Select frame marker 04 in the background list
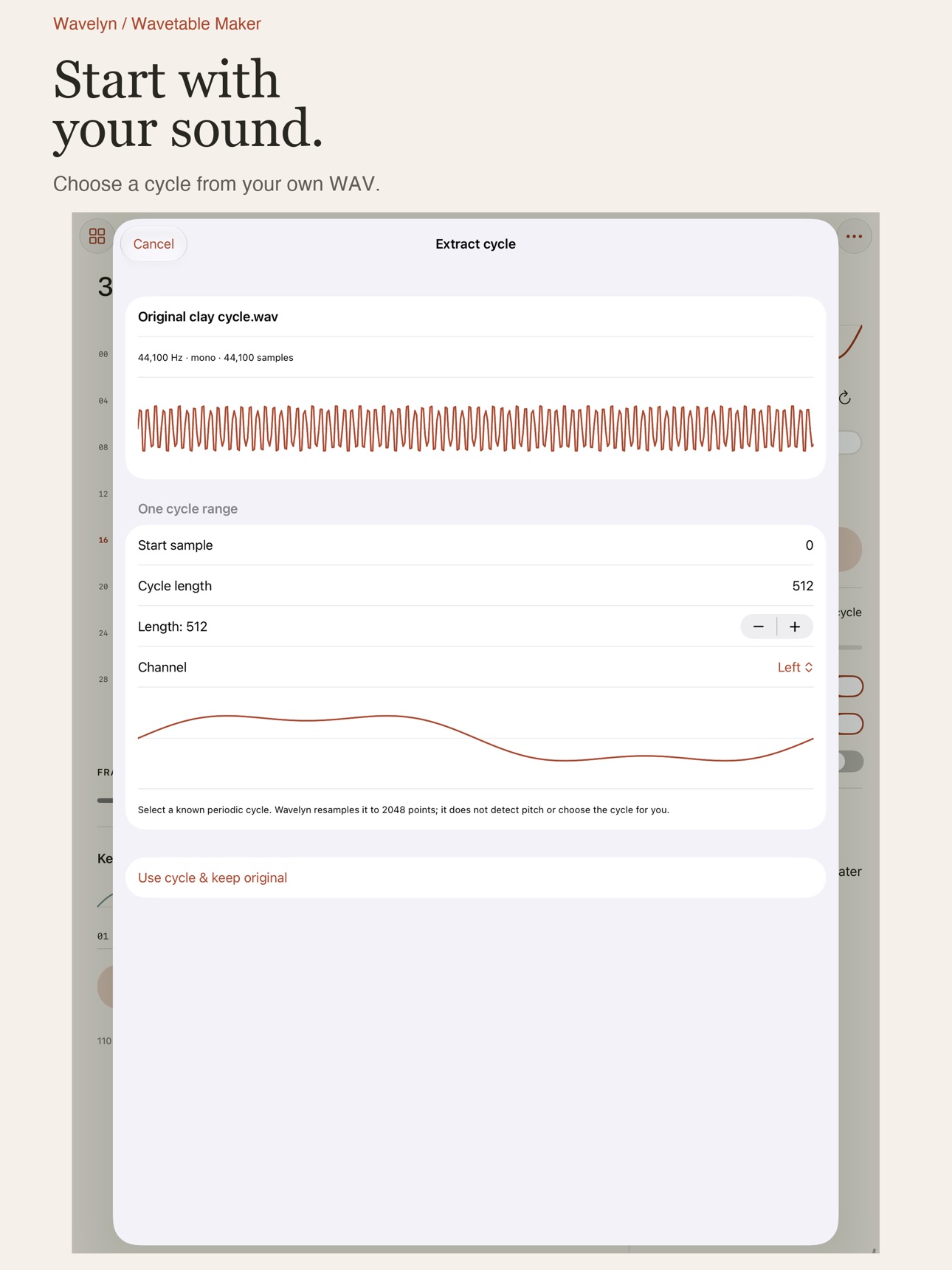This screenshot has width=952, height=1270. coord(103,401)
